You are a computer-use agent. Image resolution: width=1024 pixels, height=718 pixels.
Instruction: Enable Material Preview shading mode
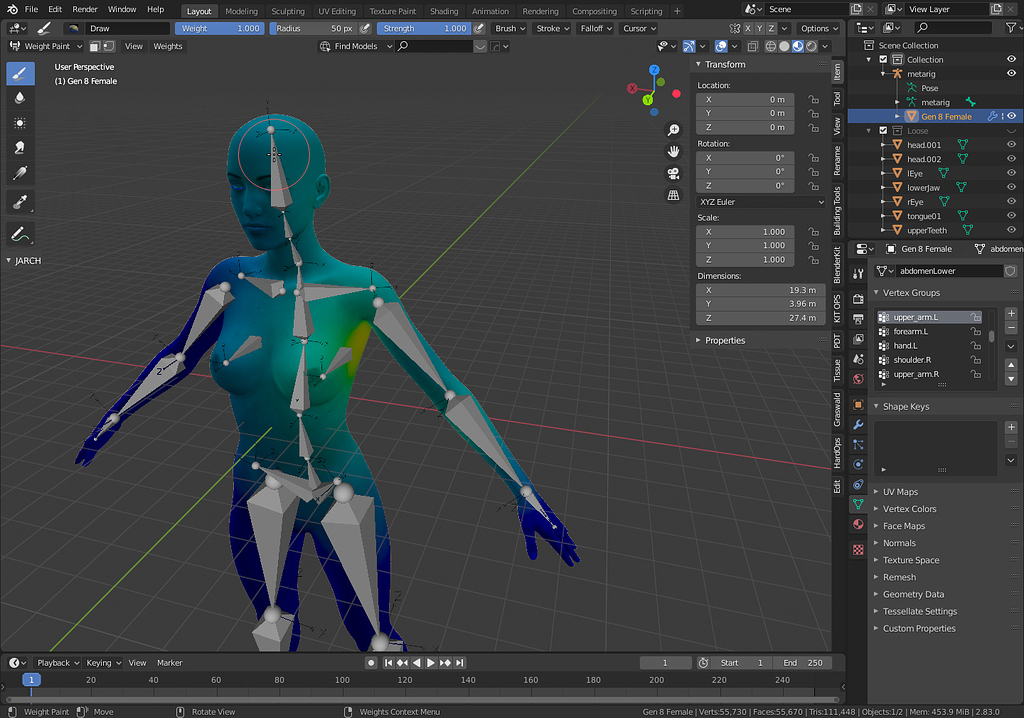tap(796, 46)
